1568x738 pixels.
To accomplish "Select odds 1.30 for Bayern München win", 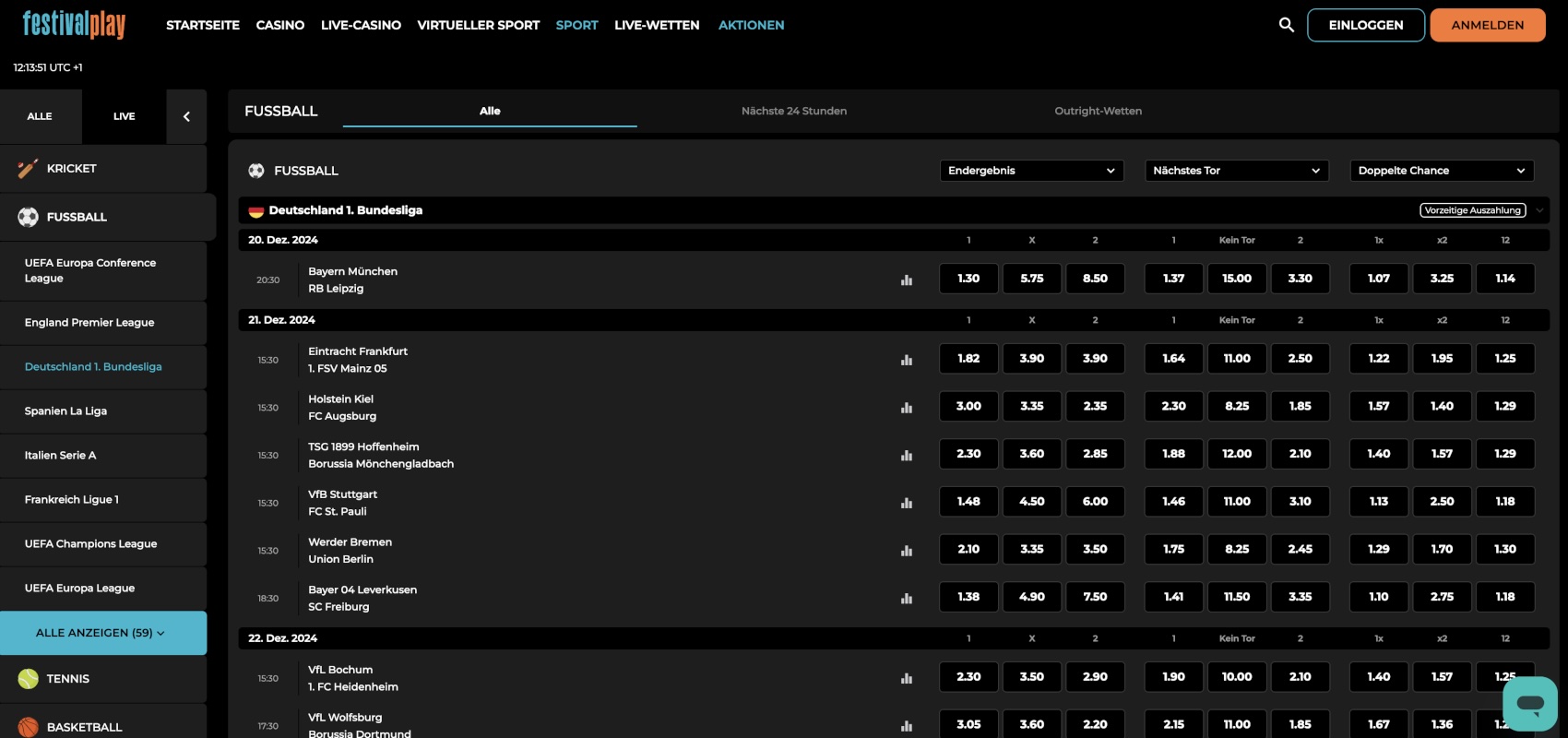I will (x=968, y=279).
